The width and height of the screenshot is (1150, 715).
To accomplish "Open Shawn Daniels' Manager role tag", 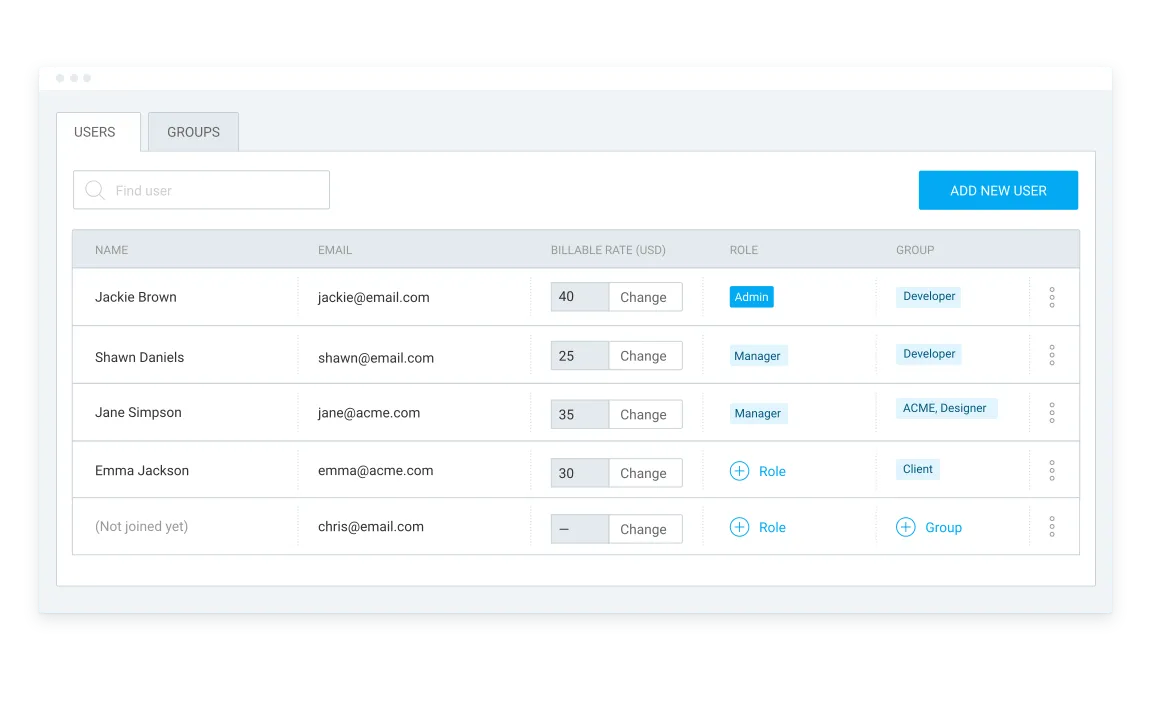I will tap(758, 356).
